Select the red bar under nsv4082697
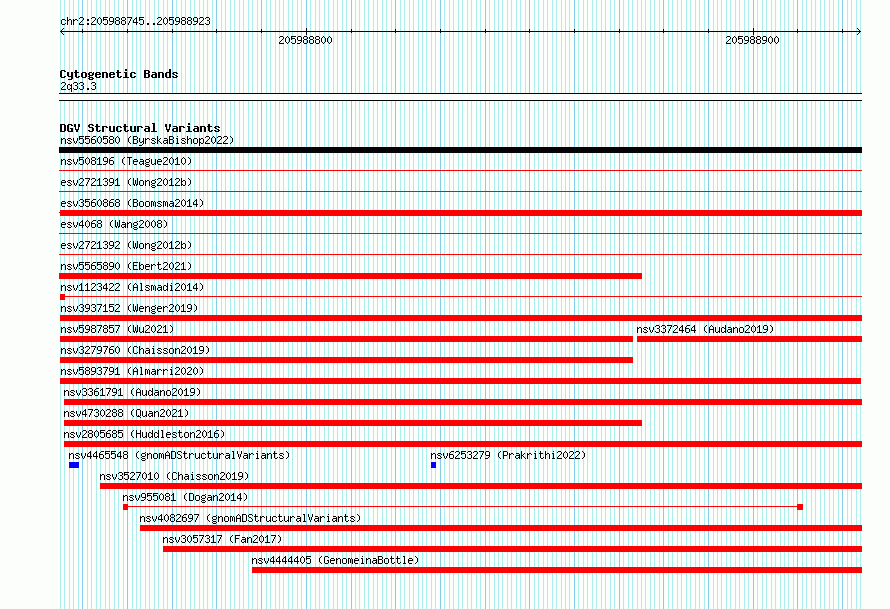The image size is (890, 609). click(x=501, y=528)
